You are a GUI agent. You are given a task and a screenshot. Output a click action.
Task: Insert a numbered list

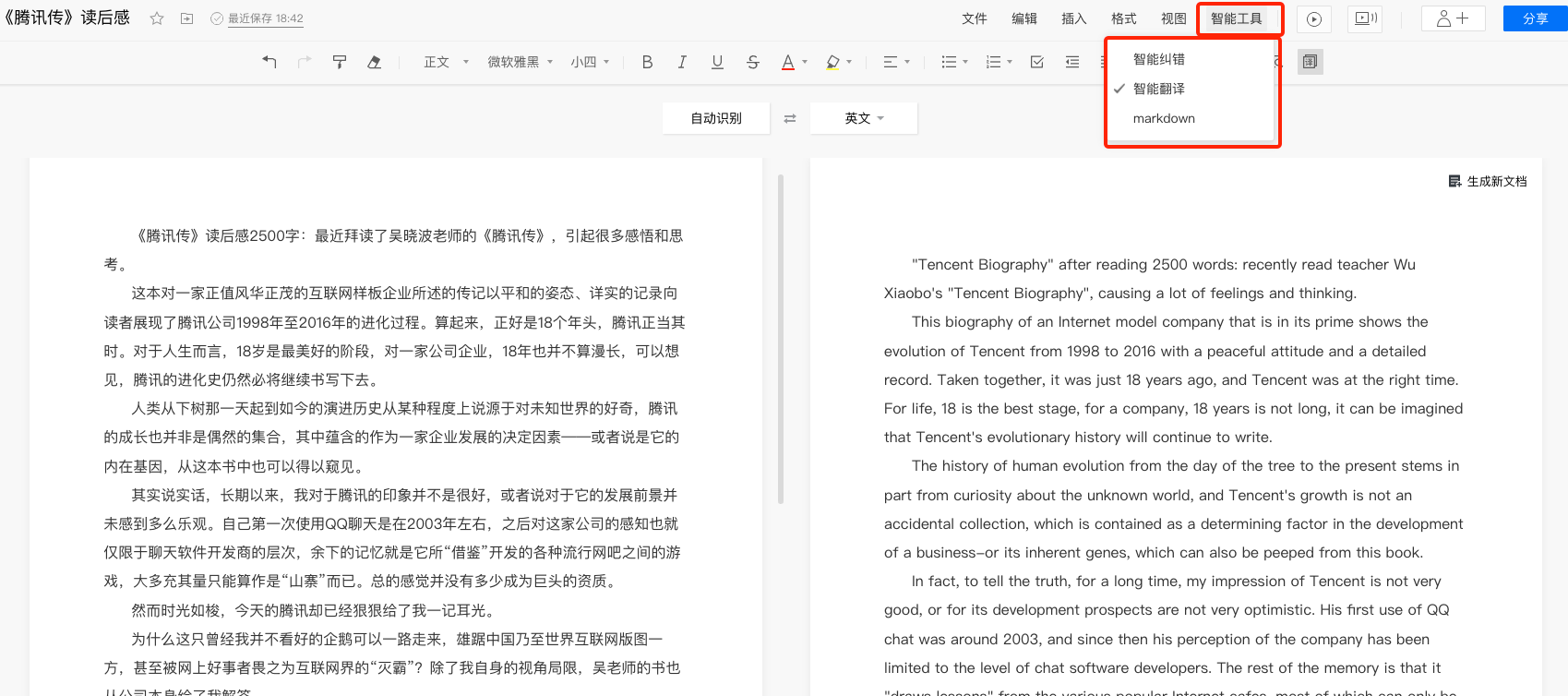point(993,62)
